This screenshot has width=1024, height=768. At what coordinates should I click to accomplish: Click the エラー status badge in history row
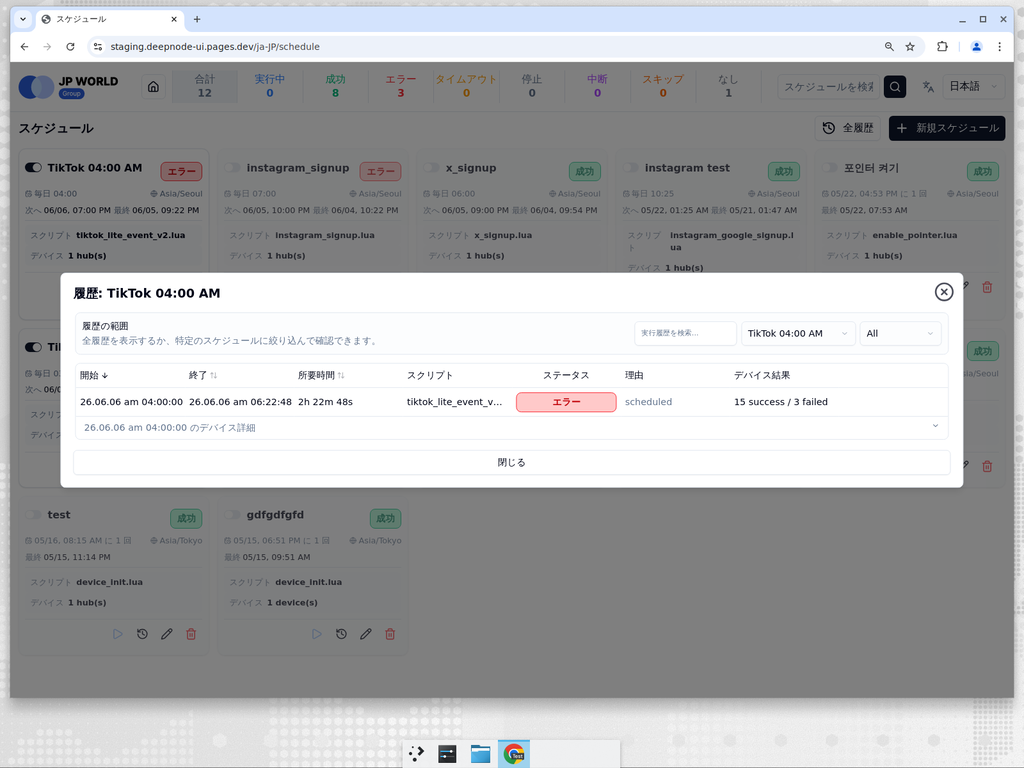566,402
